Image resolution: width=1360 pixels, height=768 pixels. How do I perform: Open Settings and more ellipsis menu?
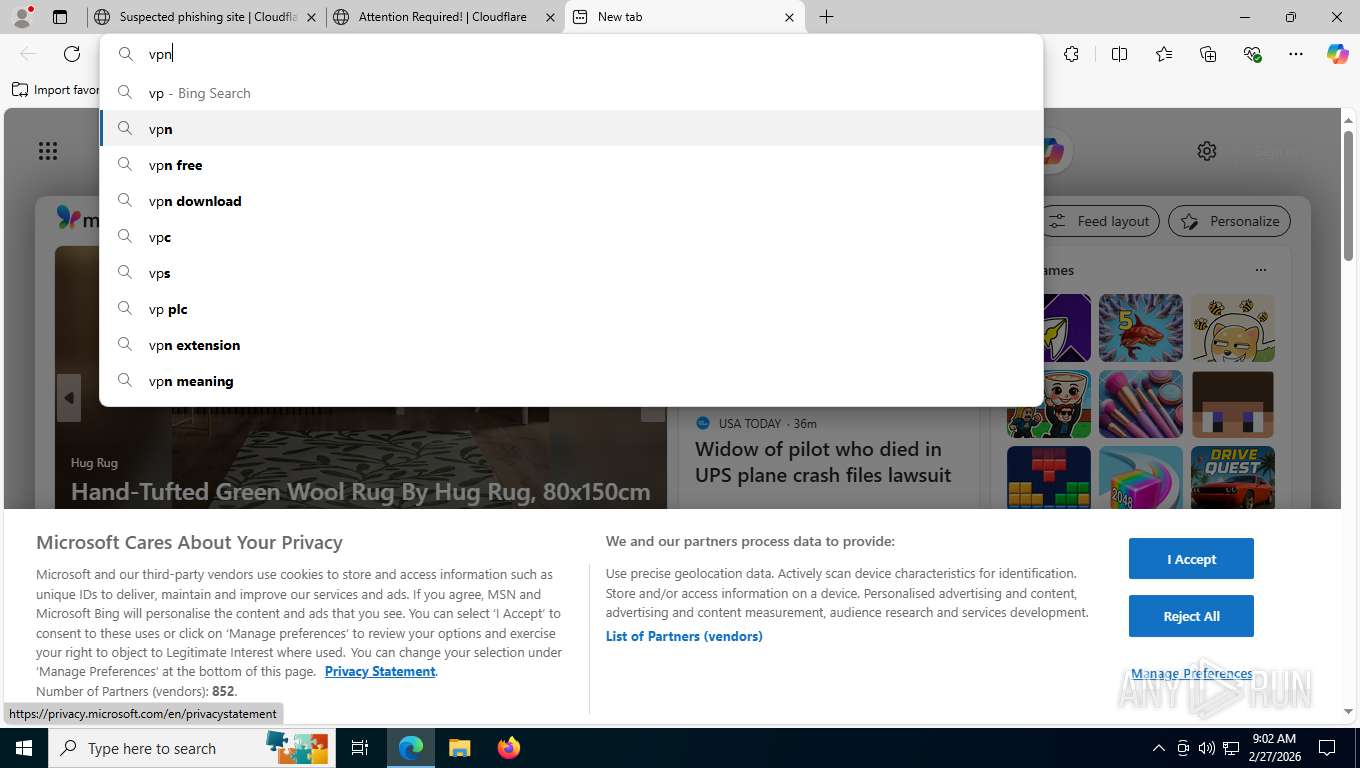point(1296,54)
